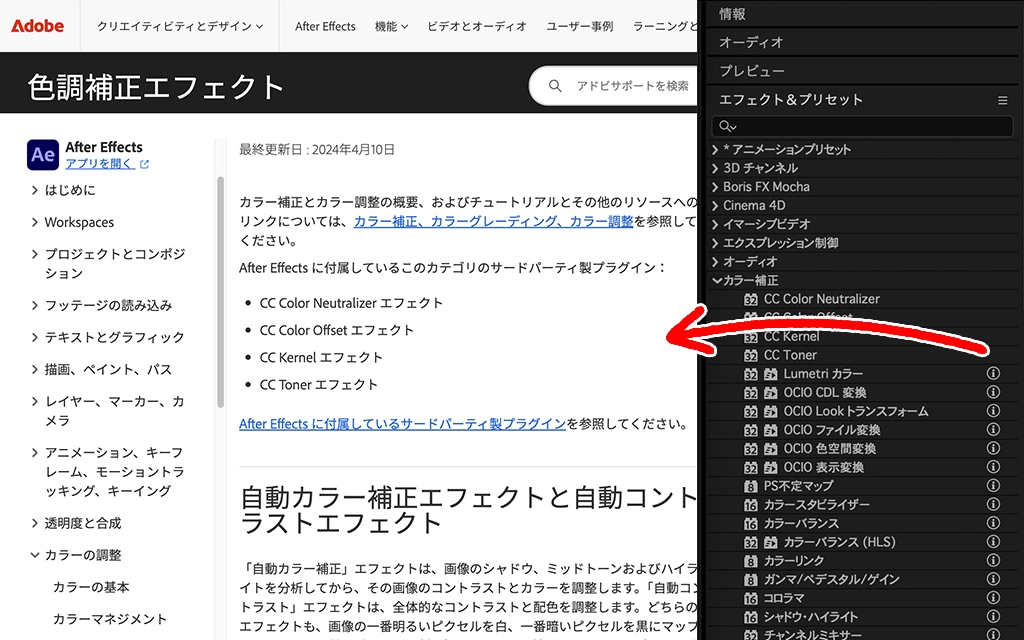
Task: Click the info icon on OCIO 色空間変換 row
Action: click(993, 448)
